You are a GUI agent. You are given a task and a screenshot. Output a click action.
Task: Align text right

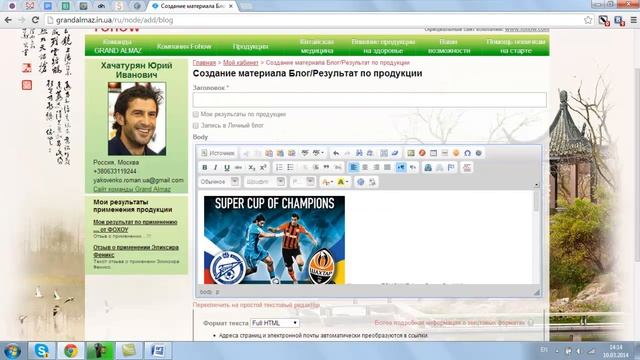(376, 167)
